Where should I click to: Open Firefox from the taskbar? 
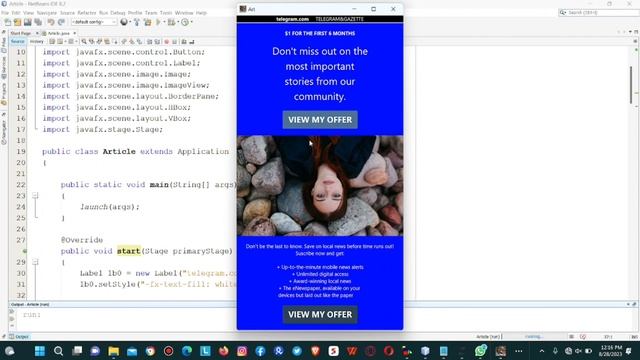(224, 351)
